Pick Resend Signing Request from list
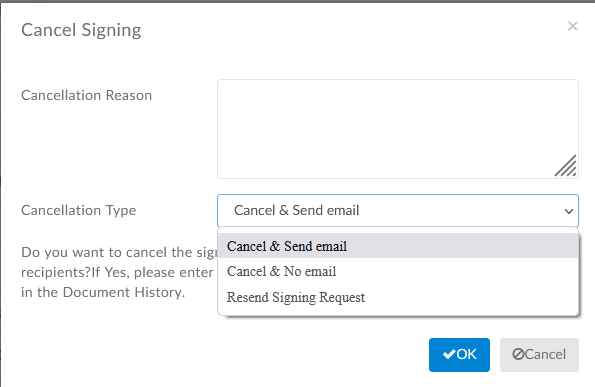Image resolution: width=595 pixels, height=387 pixels. [x=398, y=297]
